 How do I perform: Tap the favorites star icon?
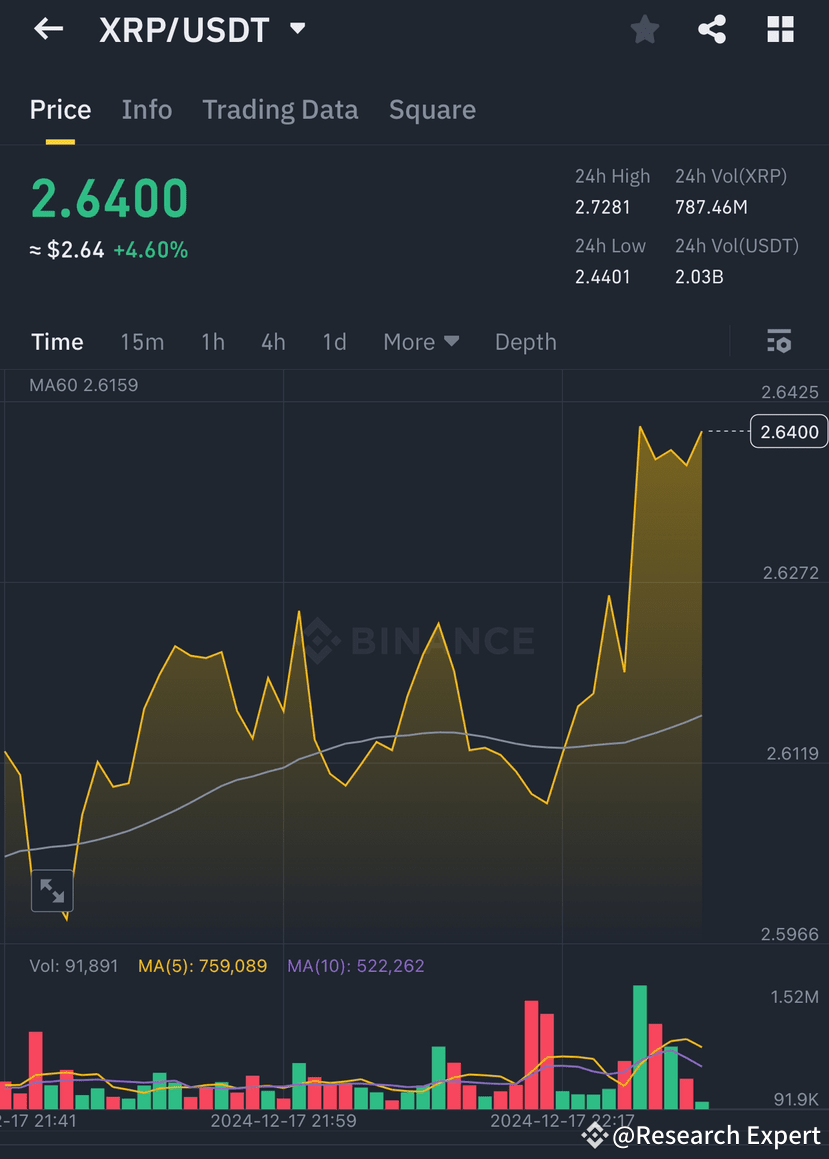(x=644, y=29)
